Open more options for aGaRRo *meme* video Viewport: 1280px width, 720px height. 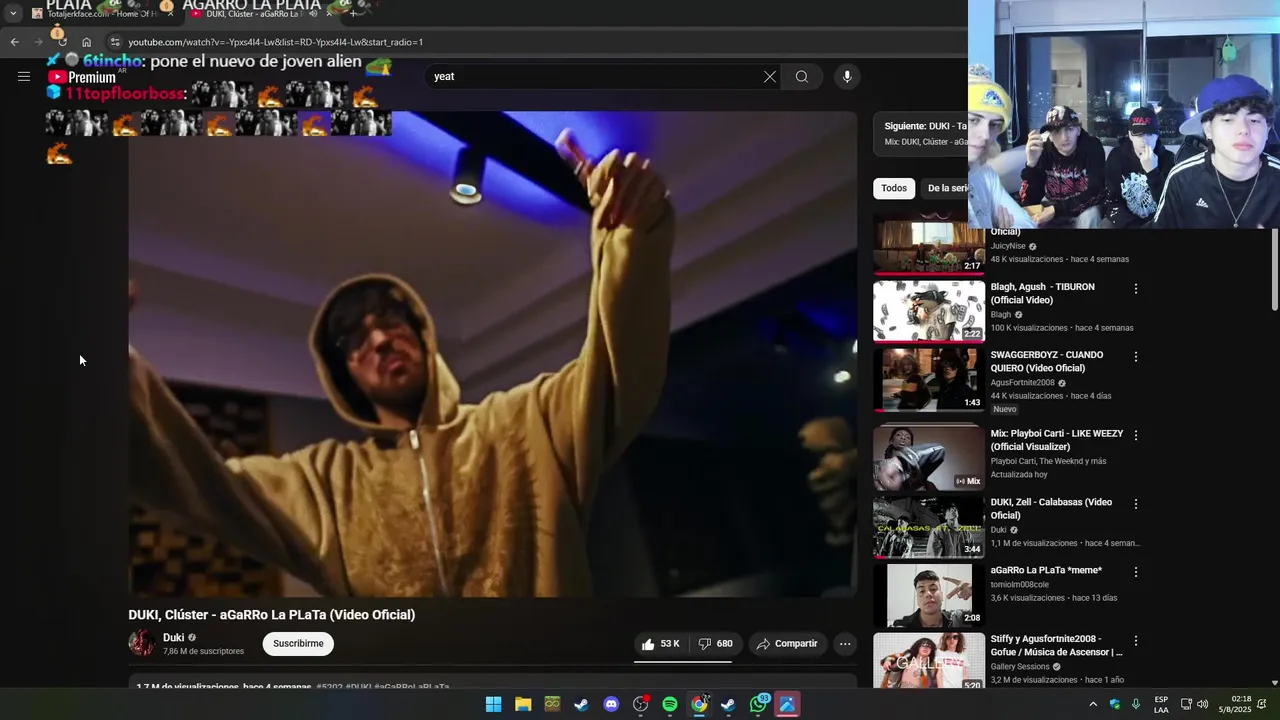coord(1135,572)
